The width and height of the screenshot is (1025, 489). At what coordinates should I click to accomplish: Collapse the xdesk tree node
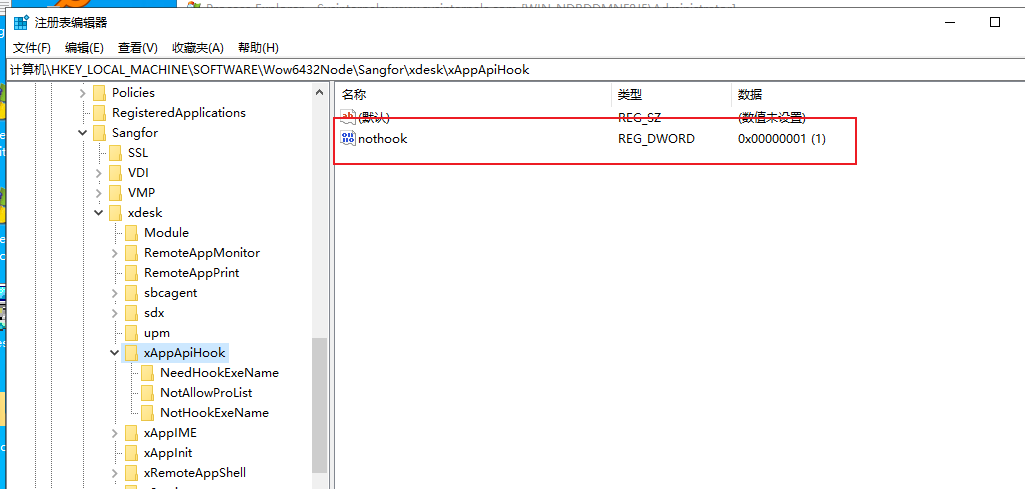98,212
